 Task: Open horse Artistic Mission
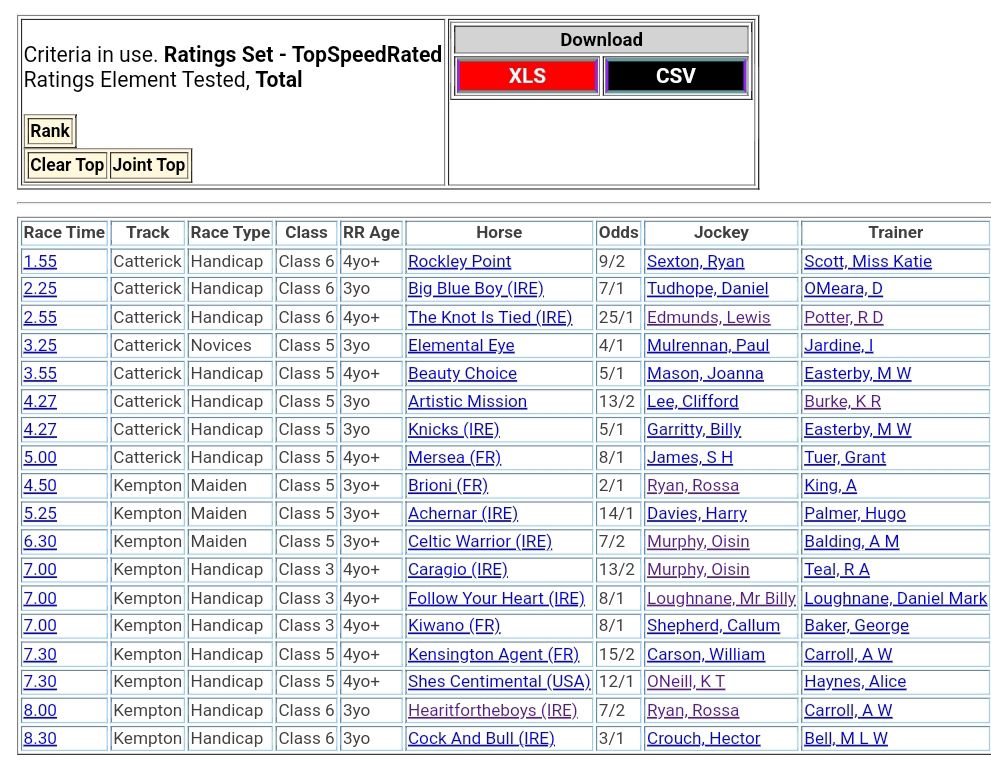click(x=467, y=401)
